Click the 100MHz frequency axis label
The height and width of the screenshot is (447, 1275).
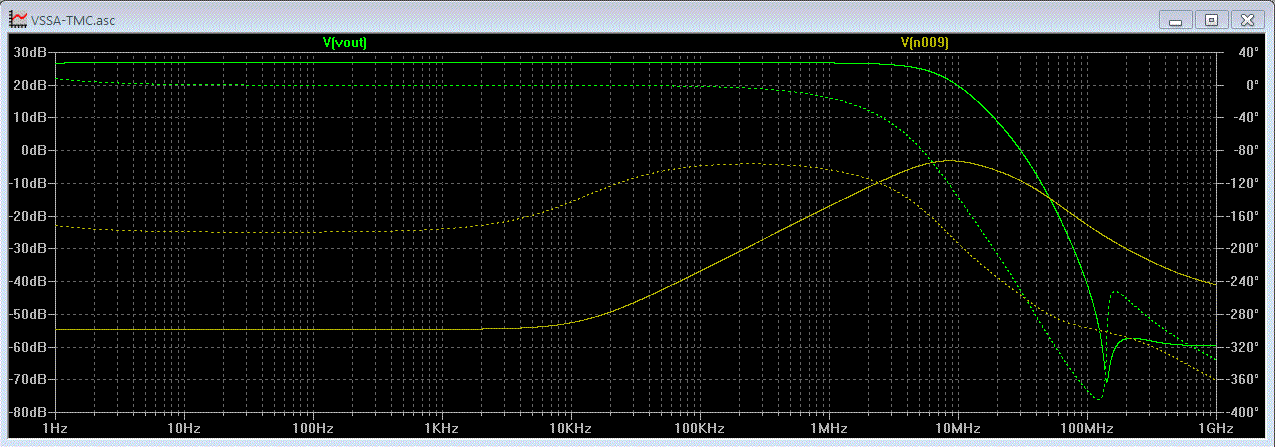tap(1087, 428)
